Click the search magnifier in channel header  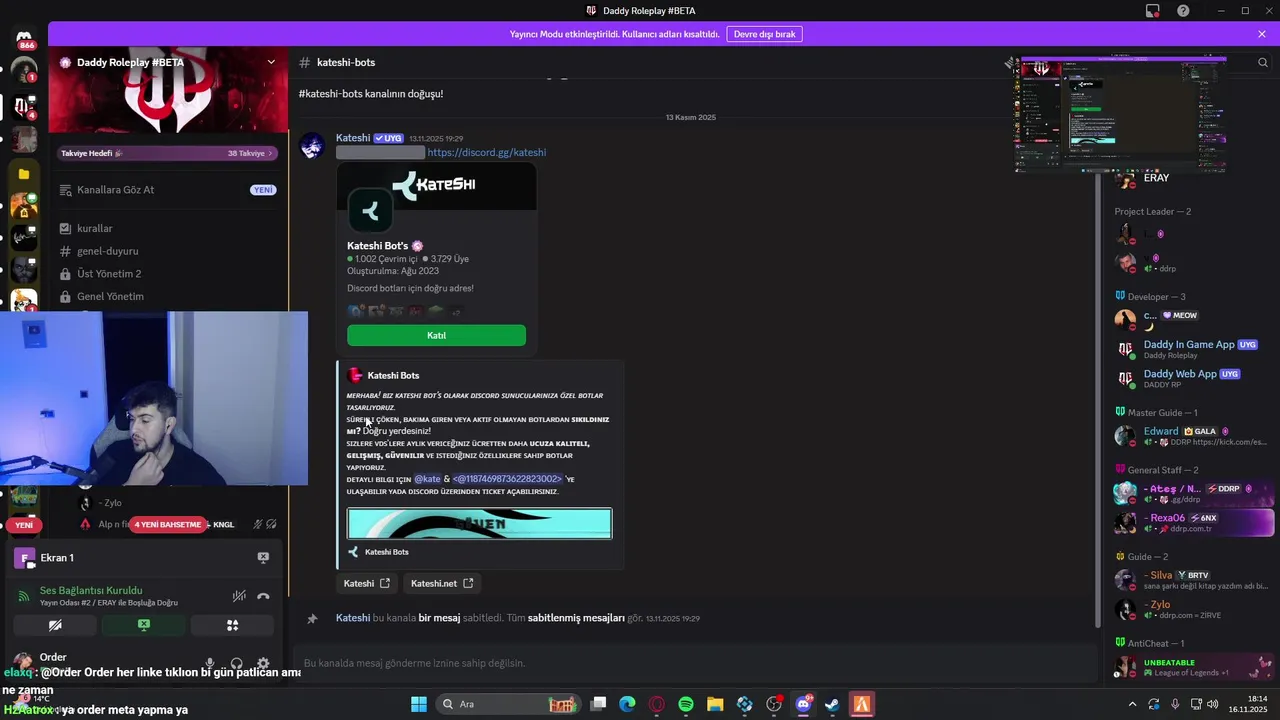click(x=1263, y=62)
